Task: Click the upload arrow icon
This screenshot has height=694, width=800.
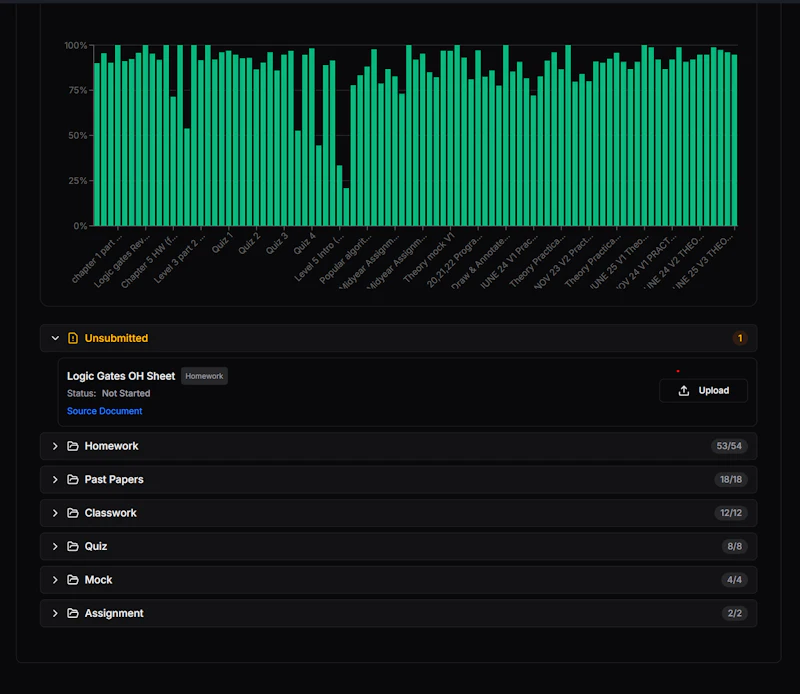Action: [684, 390]
